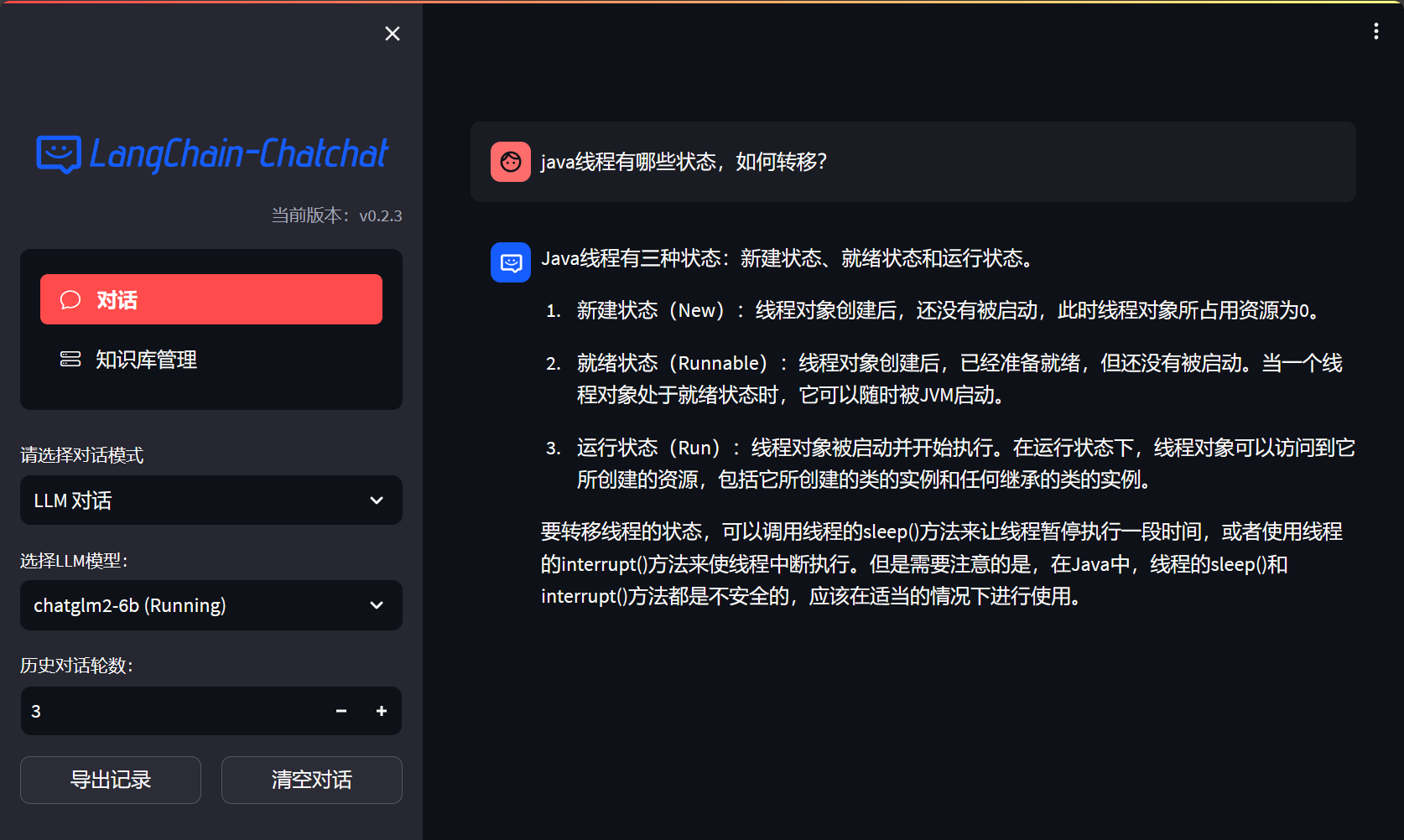Click the 清空对话 button
Viewport: 1404px width, 840px height.
pyautogui.click(x=312, y=780)
